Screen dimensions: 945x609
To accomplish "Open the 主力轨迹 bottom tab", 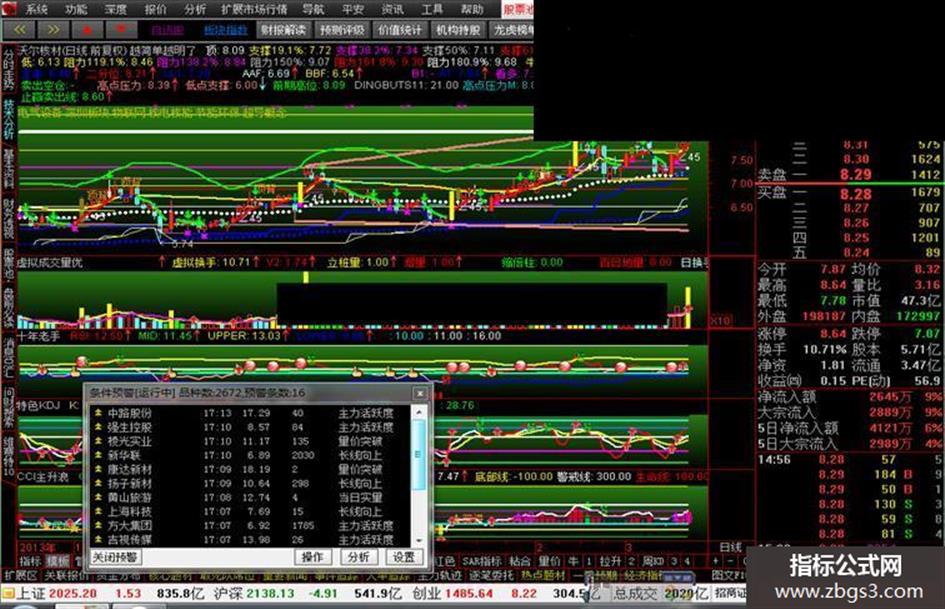I will pyautogui.click(x=439, y=576).
